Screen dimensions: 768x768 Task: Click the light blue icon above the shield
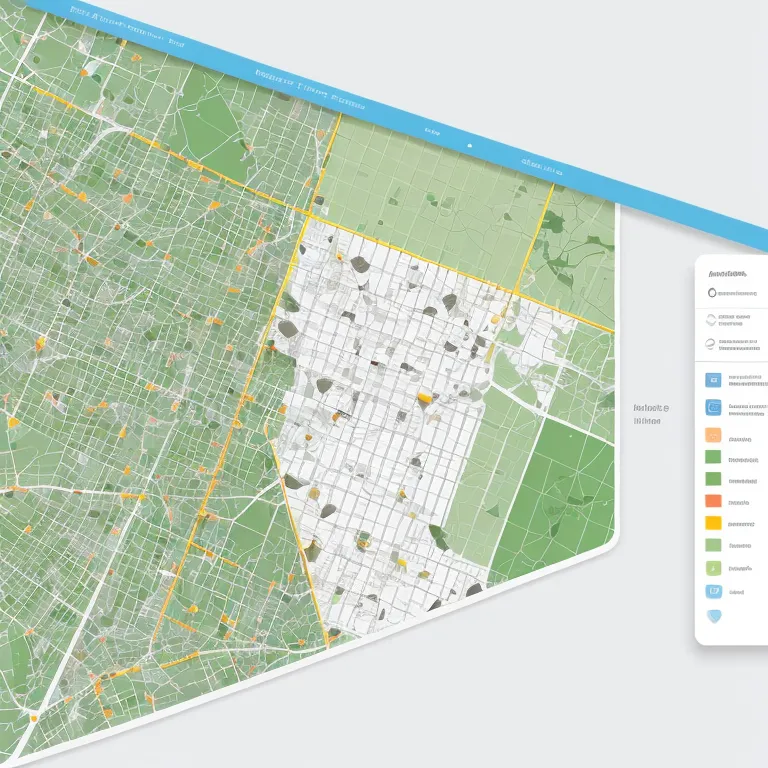[713, 591]
